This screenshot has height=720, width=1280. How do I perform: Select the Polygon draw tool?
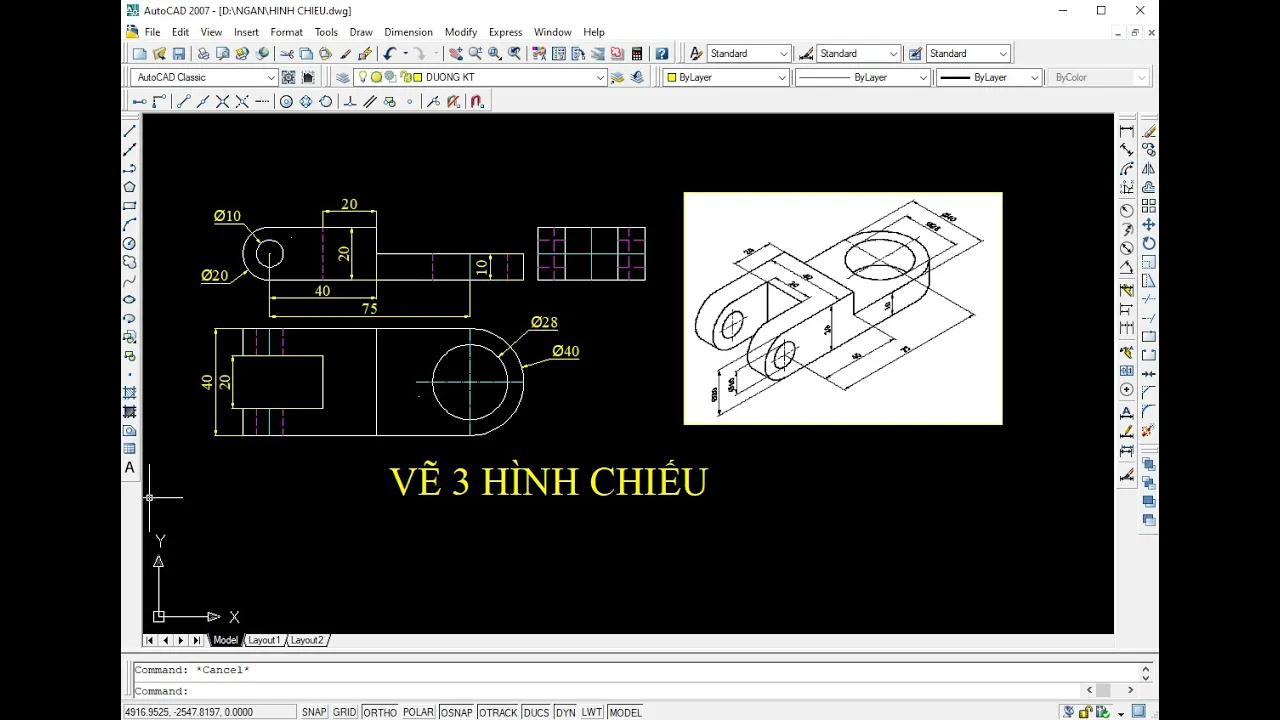click(x=130, y=187)
